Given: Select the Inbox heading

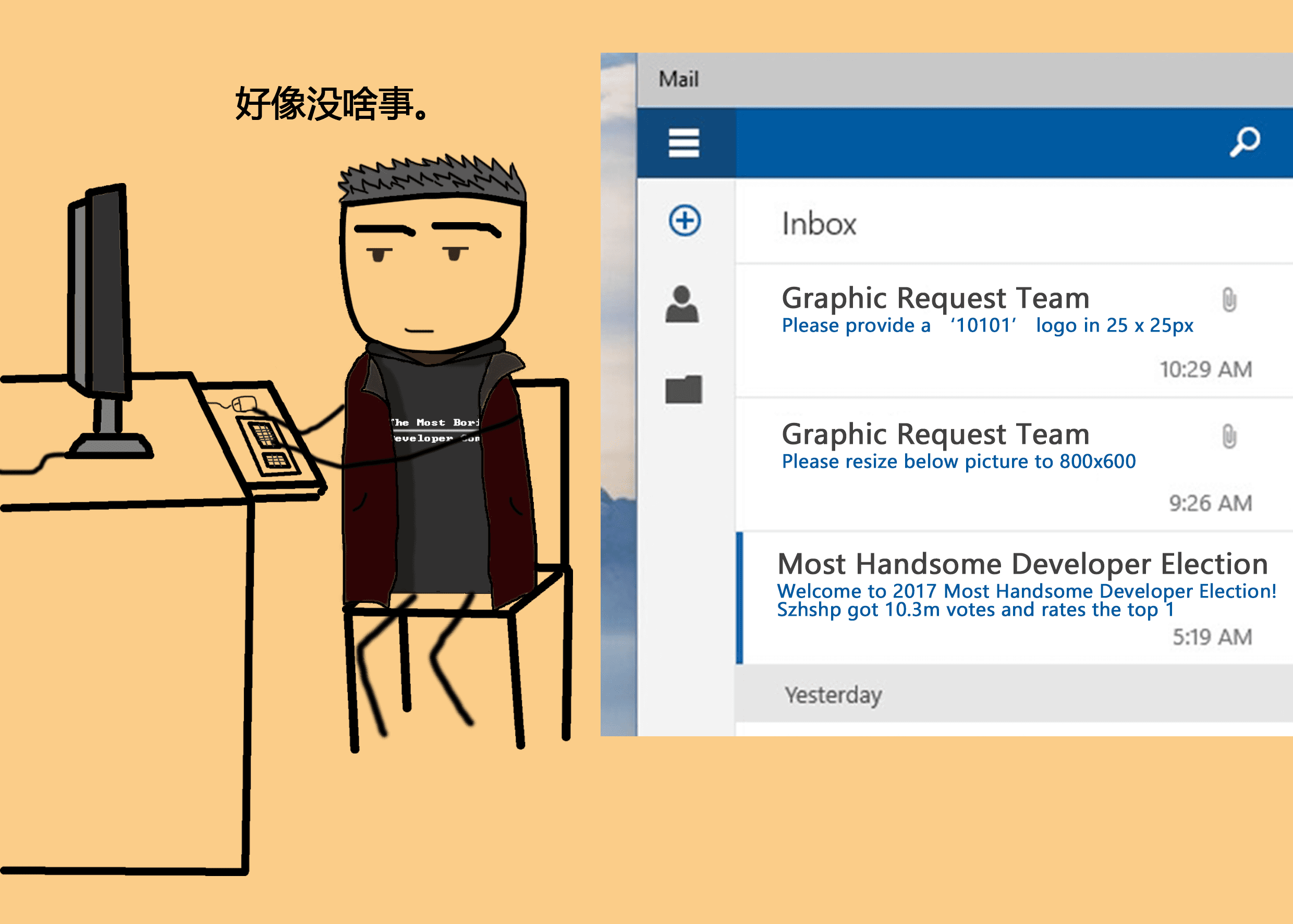Looking at the screenshot, I should pyautogui.click(x=819, y=224).
